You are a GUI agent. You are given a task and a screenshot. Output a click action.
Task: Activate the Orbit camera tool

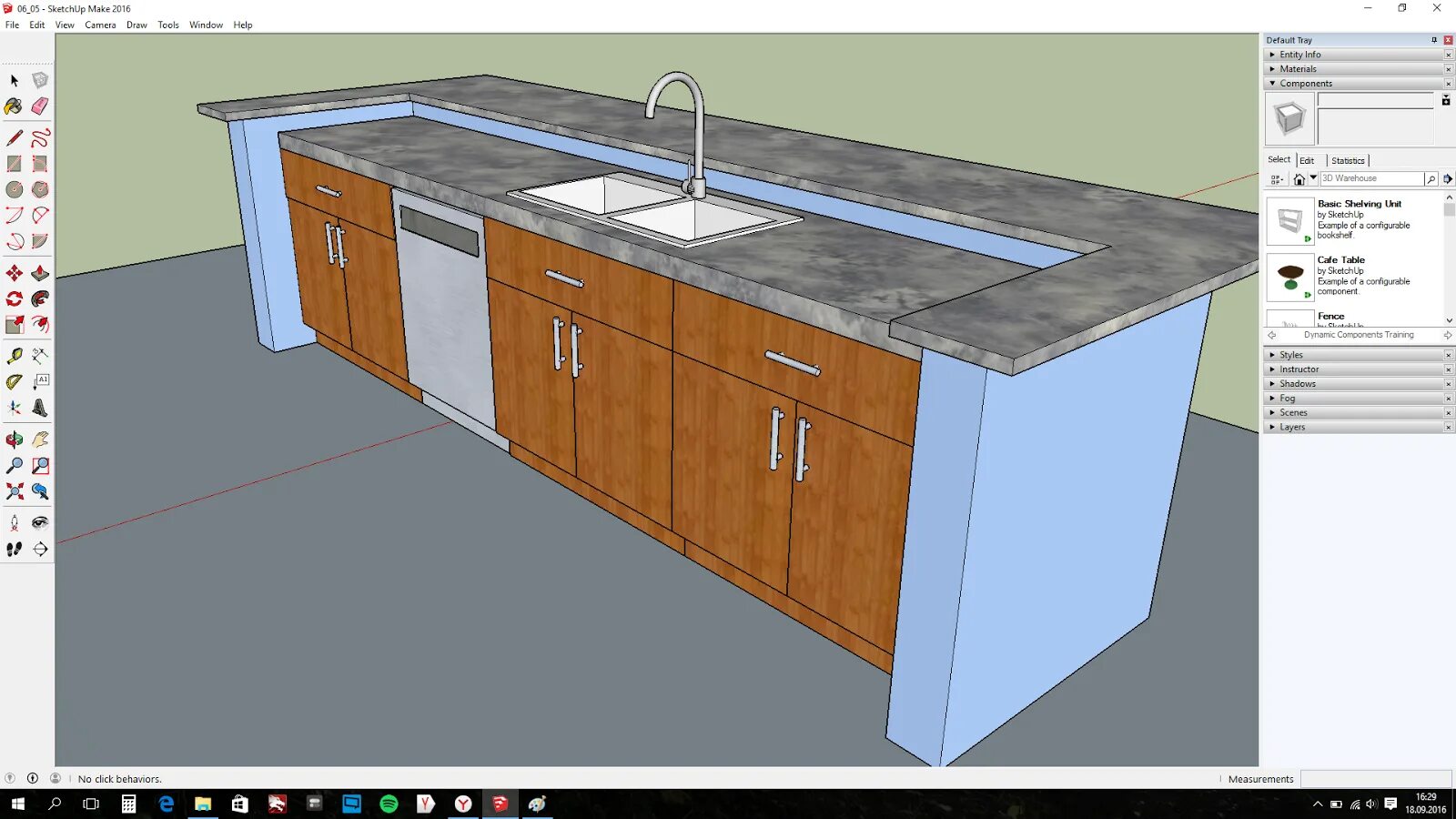coord(15,440)
